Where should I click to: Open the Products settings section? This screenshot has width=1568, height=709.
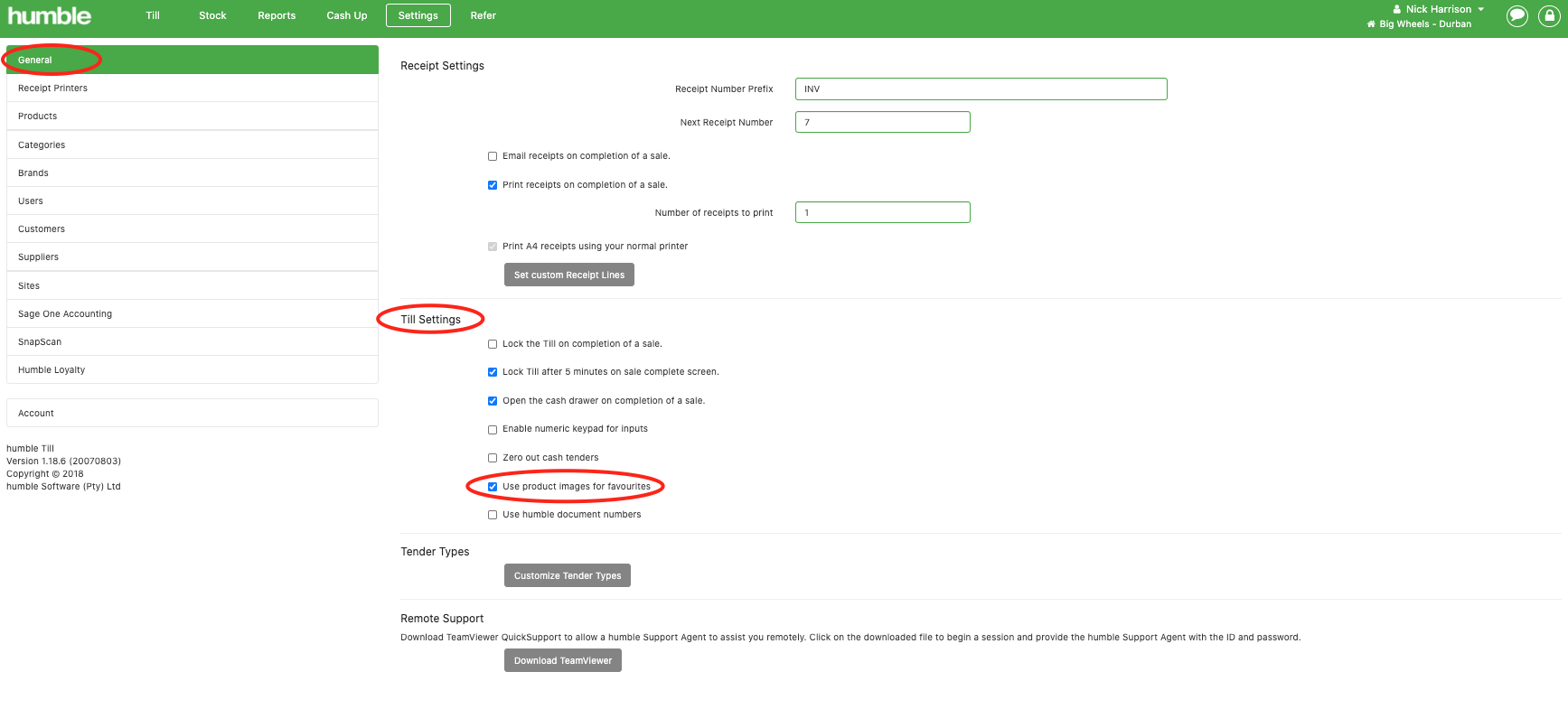coord(192,116)
